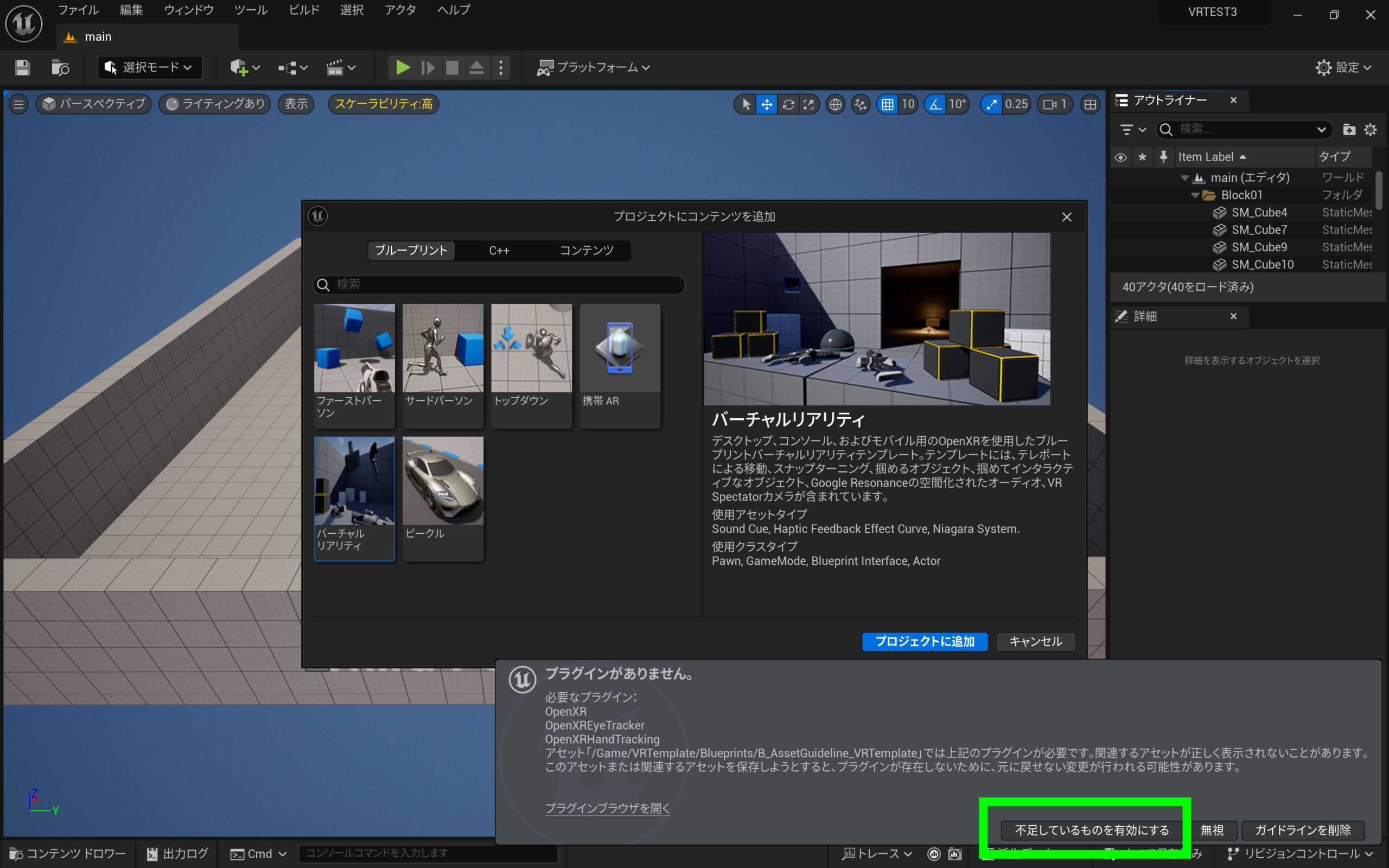The height and width of the screenshot is (868, 1389).
Task: Click the save level floppy disk icon
Action: tap(22, 68)
